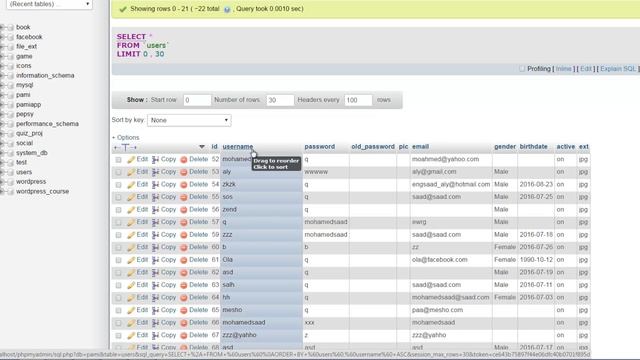Expand the information_schema tree node

pyautogui.click(x=2, y=76)
